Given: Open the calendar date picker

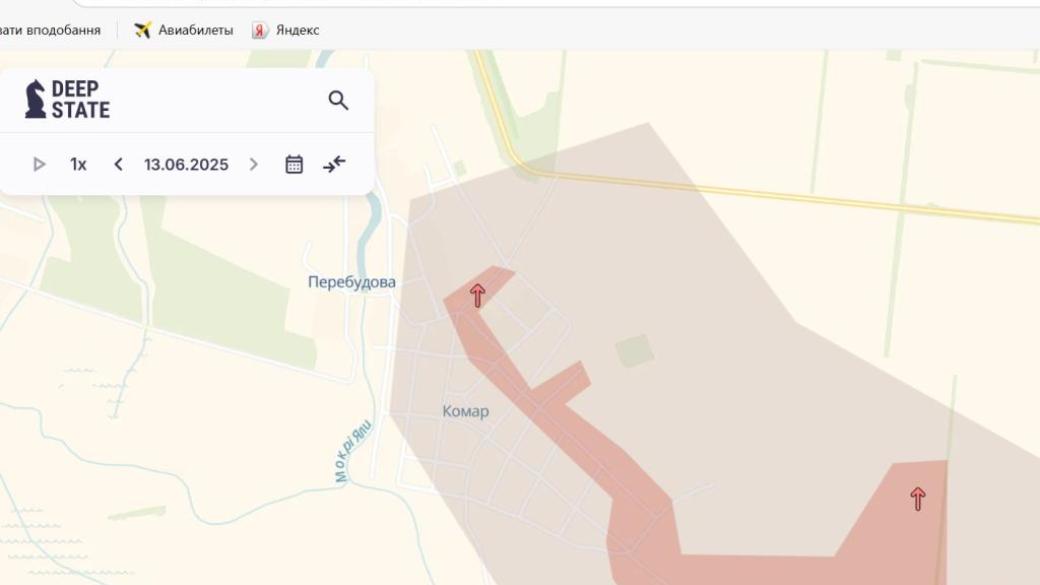Looking at the screenshot, I should 294,164.
